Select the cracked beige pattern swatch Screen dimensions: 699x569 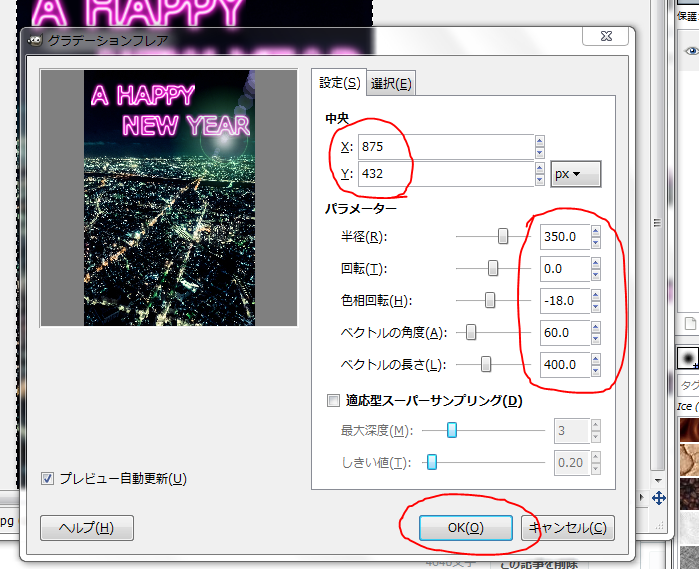[689, 461]
